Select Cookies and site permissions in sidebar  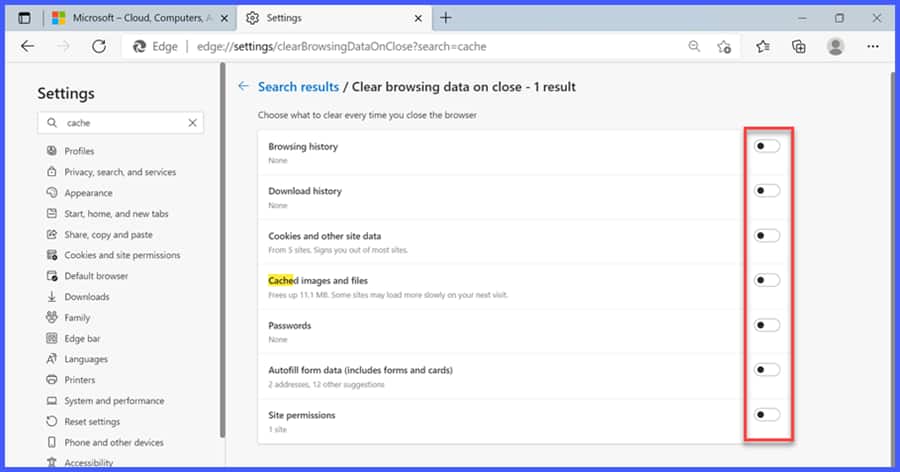(x=122, y=255)
